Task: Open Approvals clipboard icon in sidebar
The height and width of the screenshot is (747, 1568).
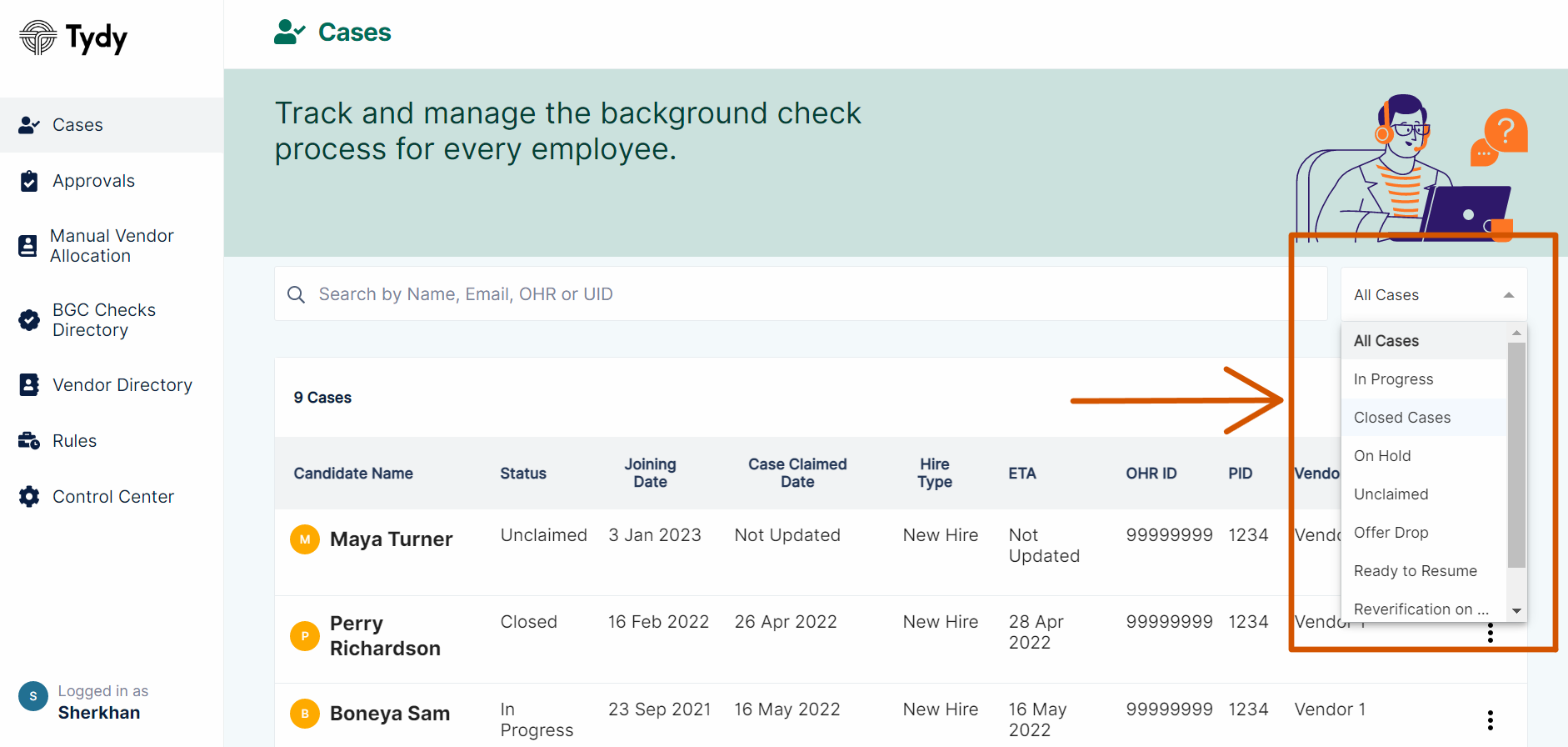Action: [x=29, y=181]
